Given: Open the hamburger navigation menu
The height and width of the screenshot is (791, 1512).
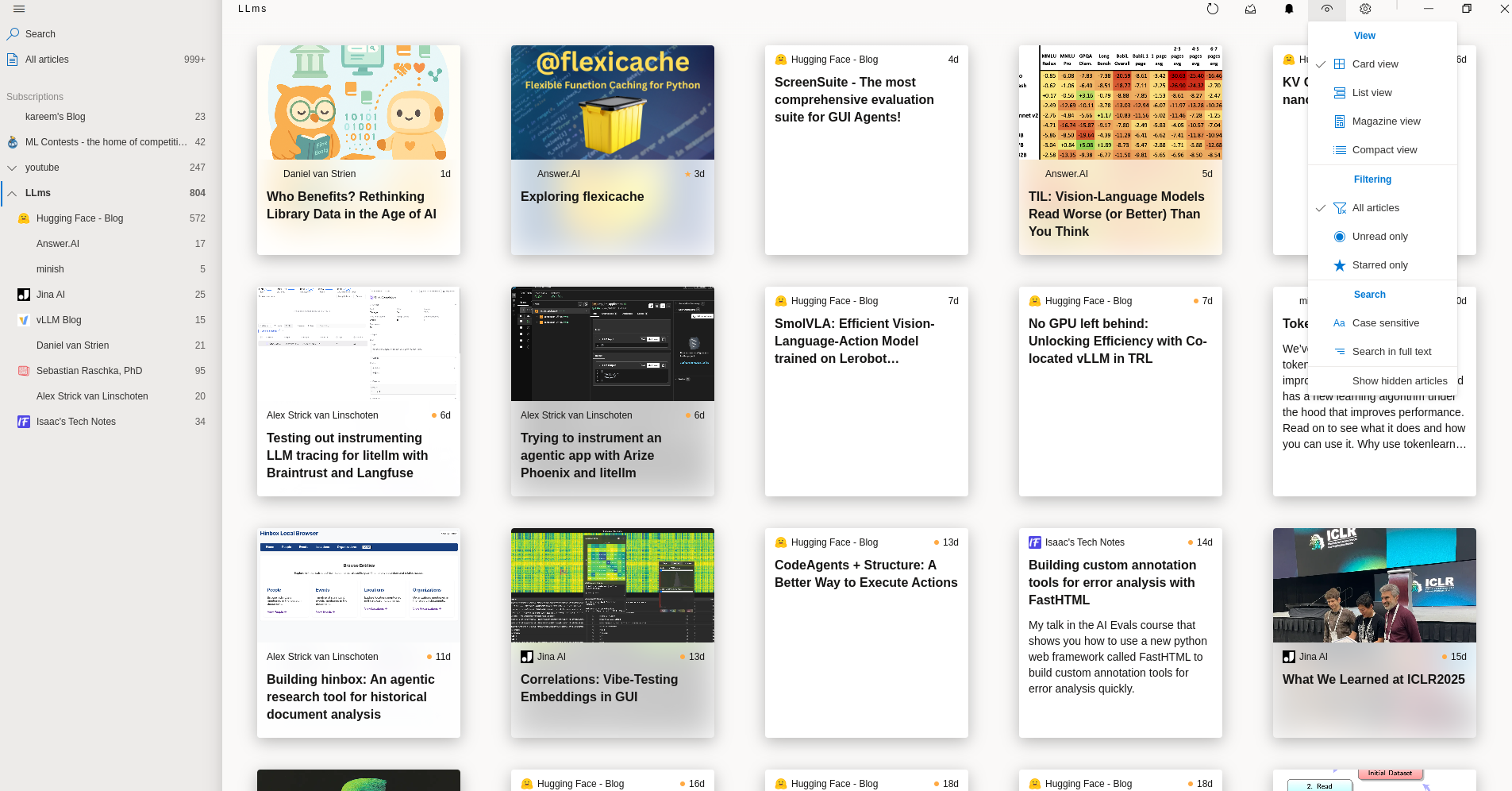Looking at the screenshot, I should click(x=19, y=9).
